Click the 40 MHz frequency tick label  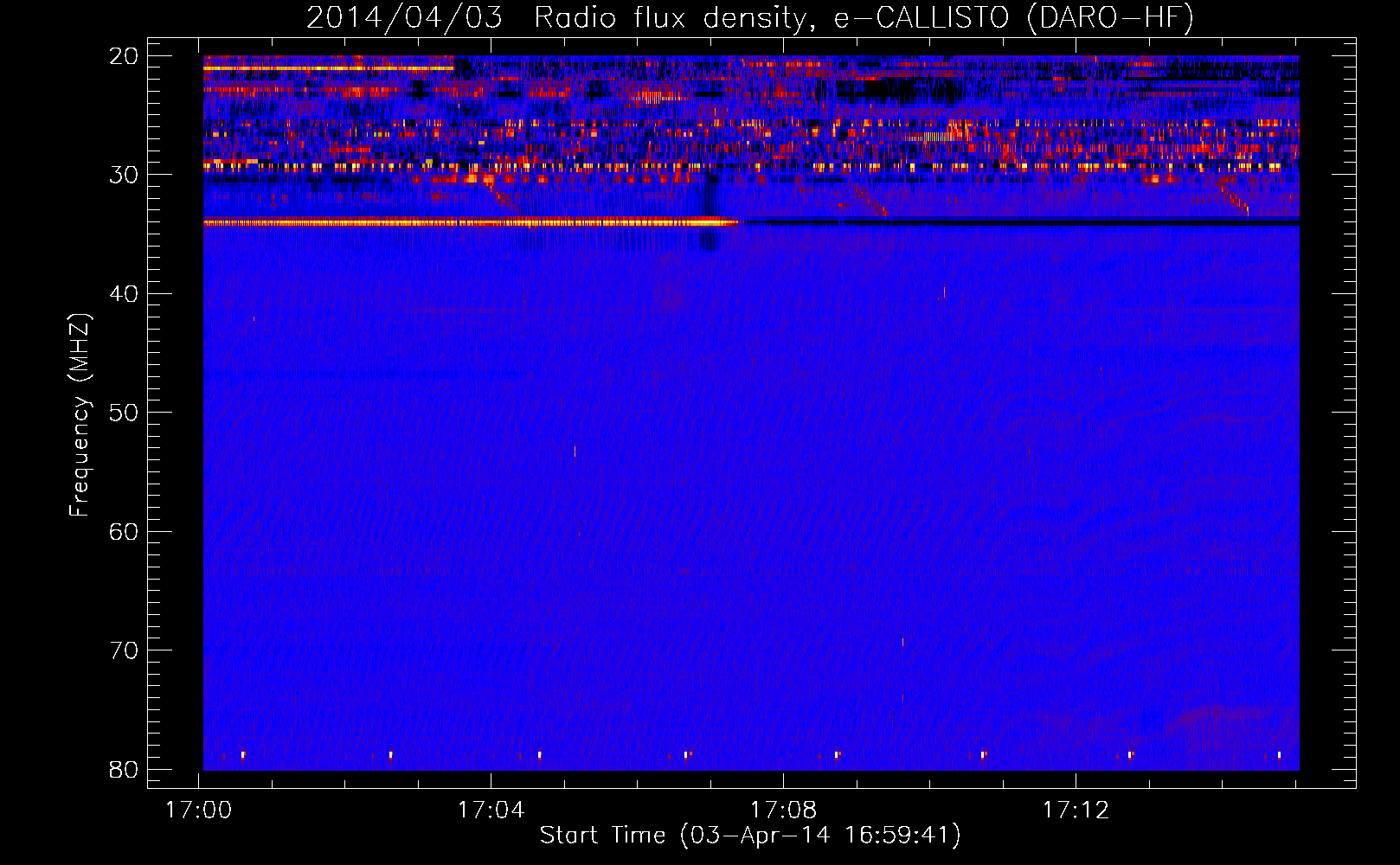click(x=124, y=294)
